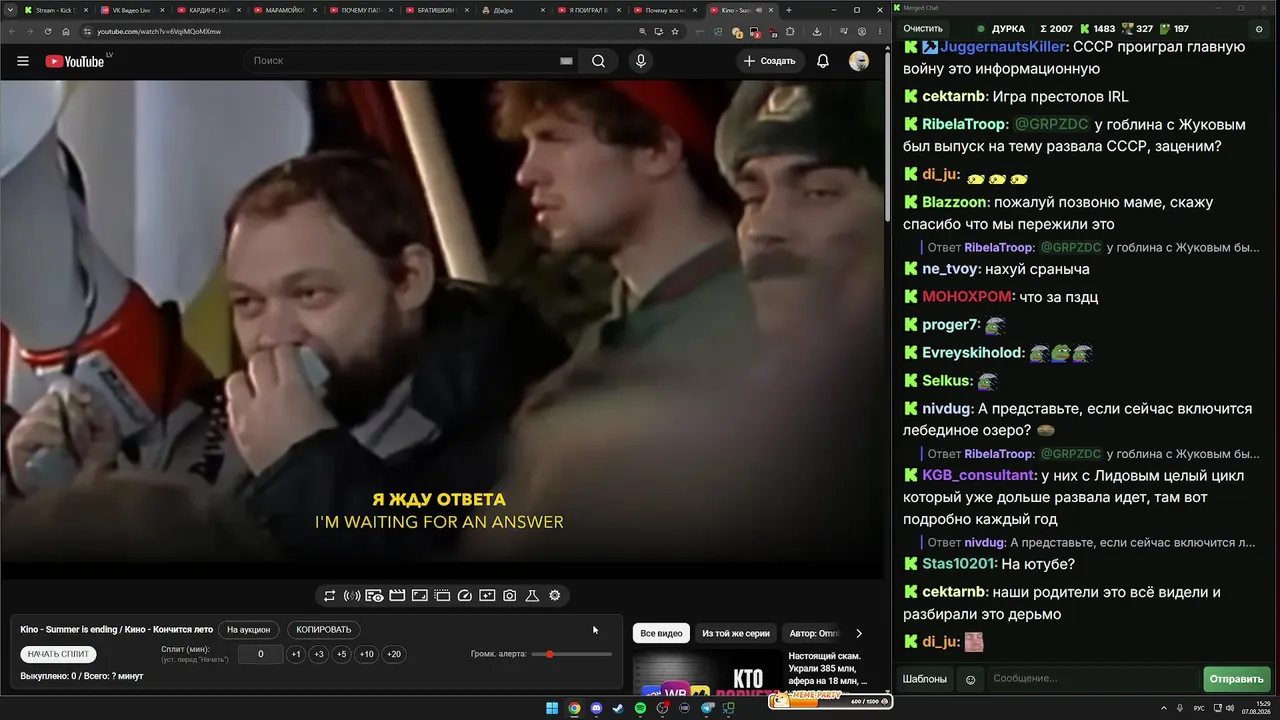The height and width of the screenshot is (720, 1280).
Task: Click the Отправить send button
Action: pos(1237,679)
